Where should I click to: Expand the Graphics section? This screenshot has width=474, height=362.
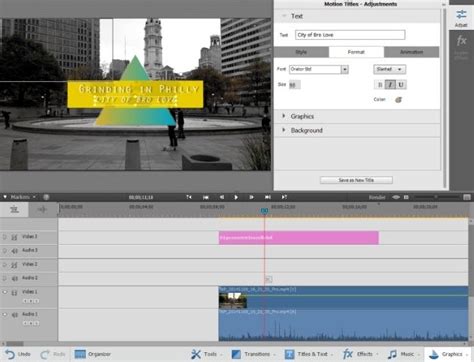[x=284, y=116]
